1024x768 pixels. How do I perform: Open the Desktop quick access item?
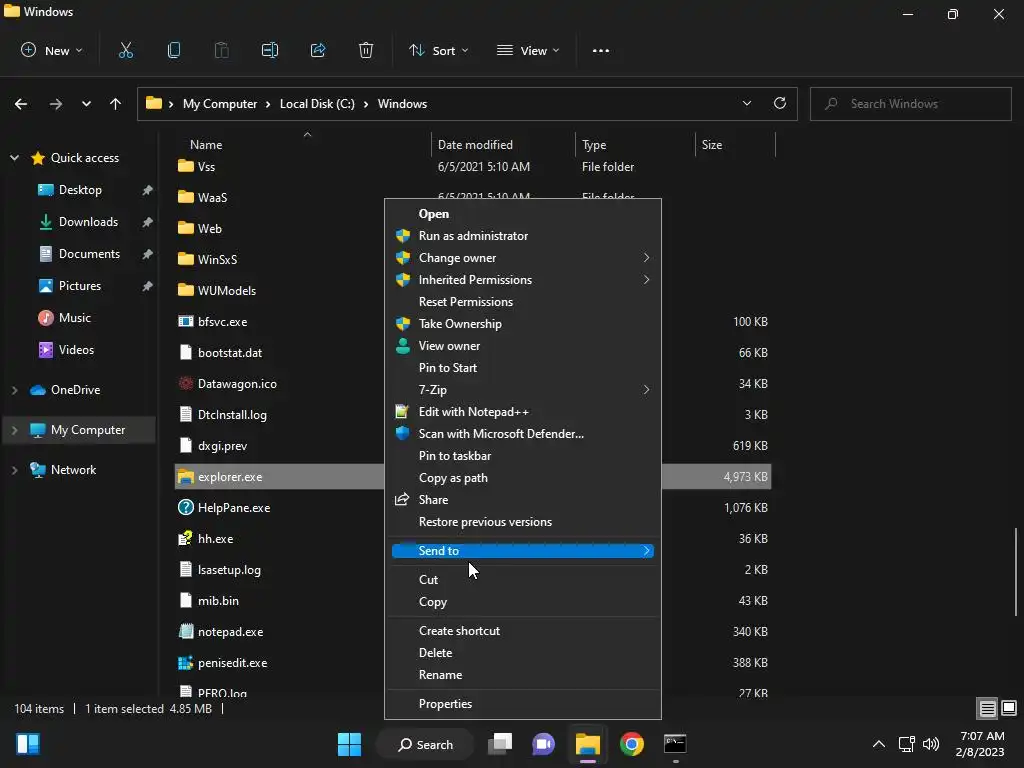80,189
